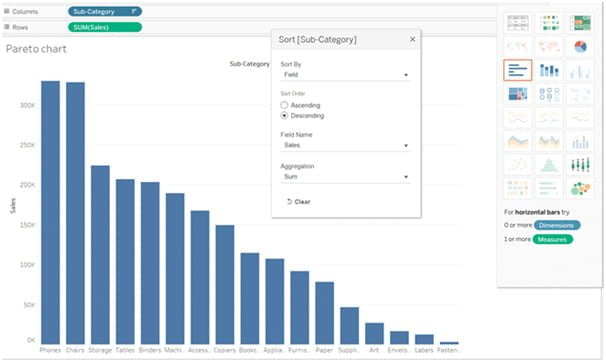This screenshot has width=606, height=362.
Task: Click the SUM(Sales) pill on Rows shelf
Action: click(x=105, y=27)
